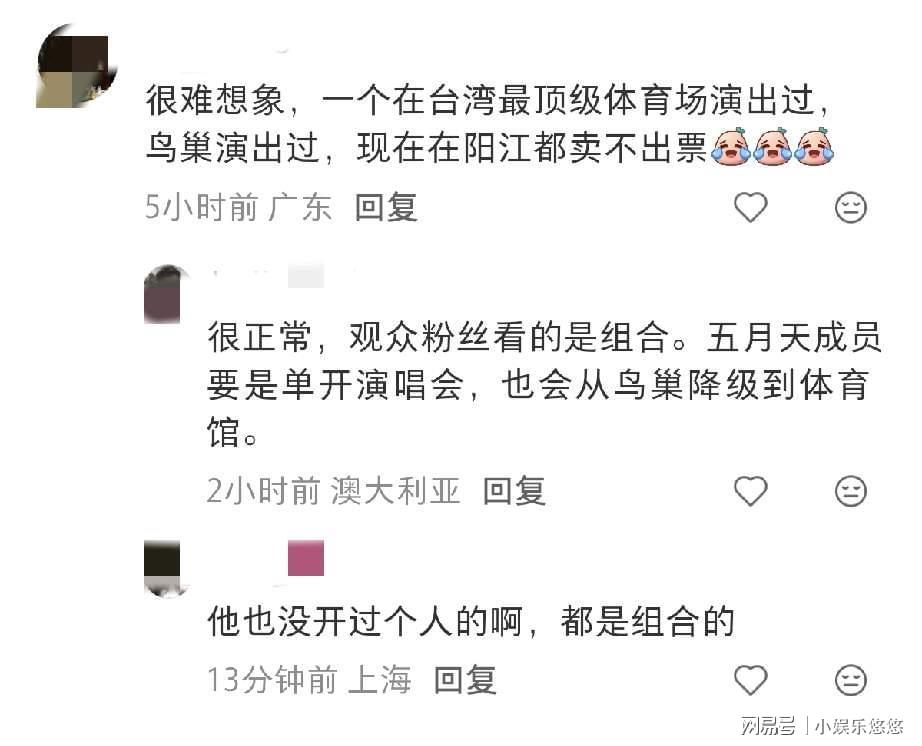Click the reply text mentioning 五月天成员
The height and width of the screenshot is (746, 922).
pyautogui.click(x=544, y=384)
